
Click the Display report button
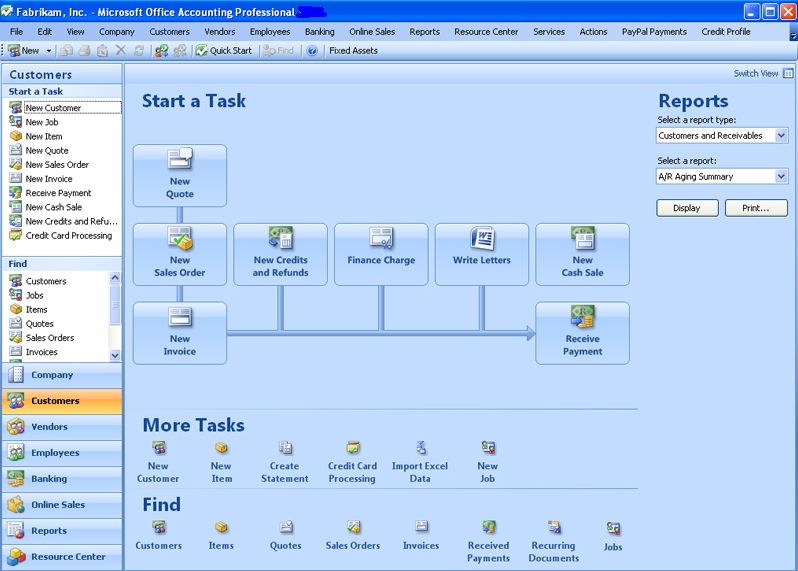687,208
